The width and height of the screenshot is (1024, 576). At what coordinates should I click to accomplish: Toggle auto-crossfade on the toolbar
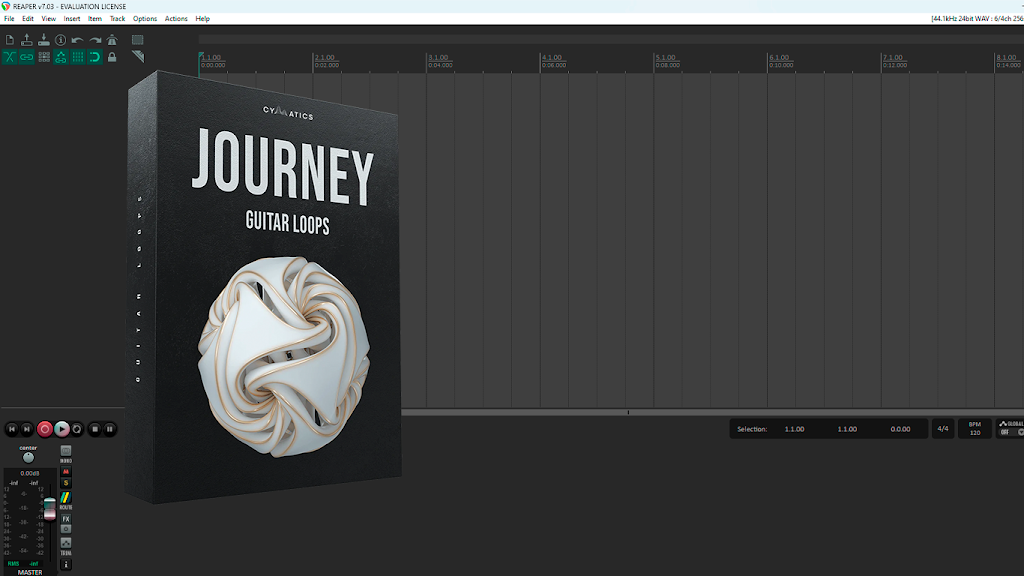10,57
